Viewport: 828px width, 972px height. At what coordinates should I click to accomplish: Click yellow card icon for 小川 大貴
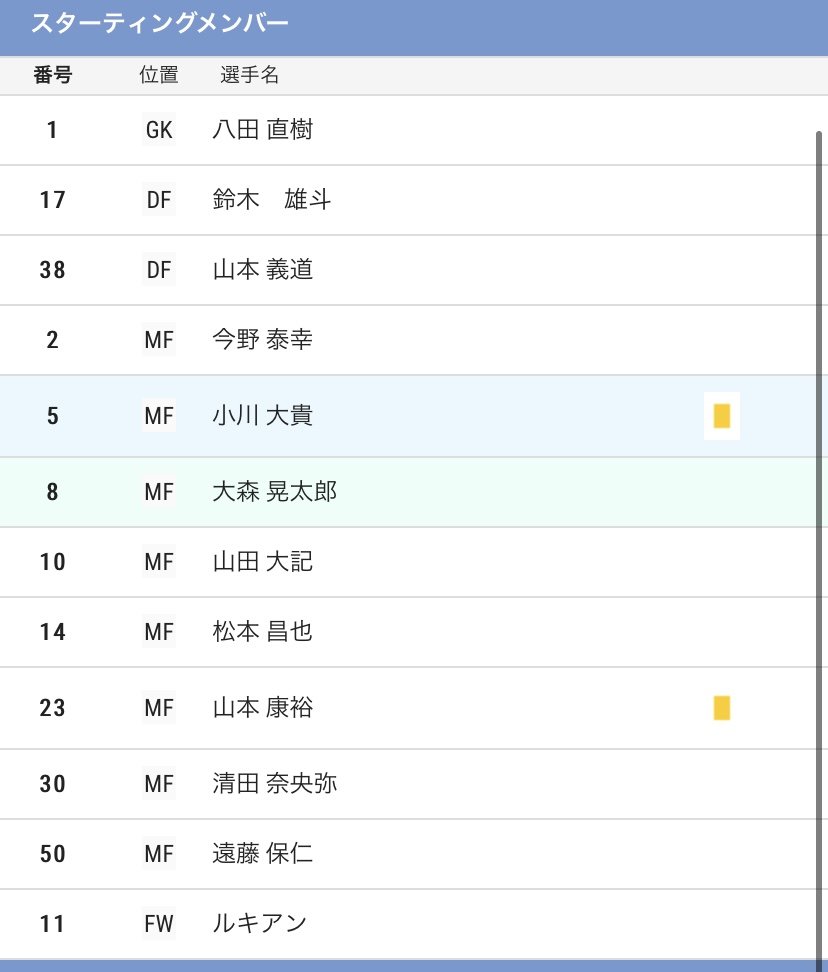click(x=721, y=416)
